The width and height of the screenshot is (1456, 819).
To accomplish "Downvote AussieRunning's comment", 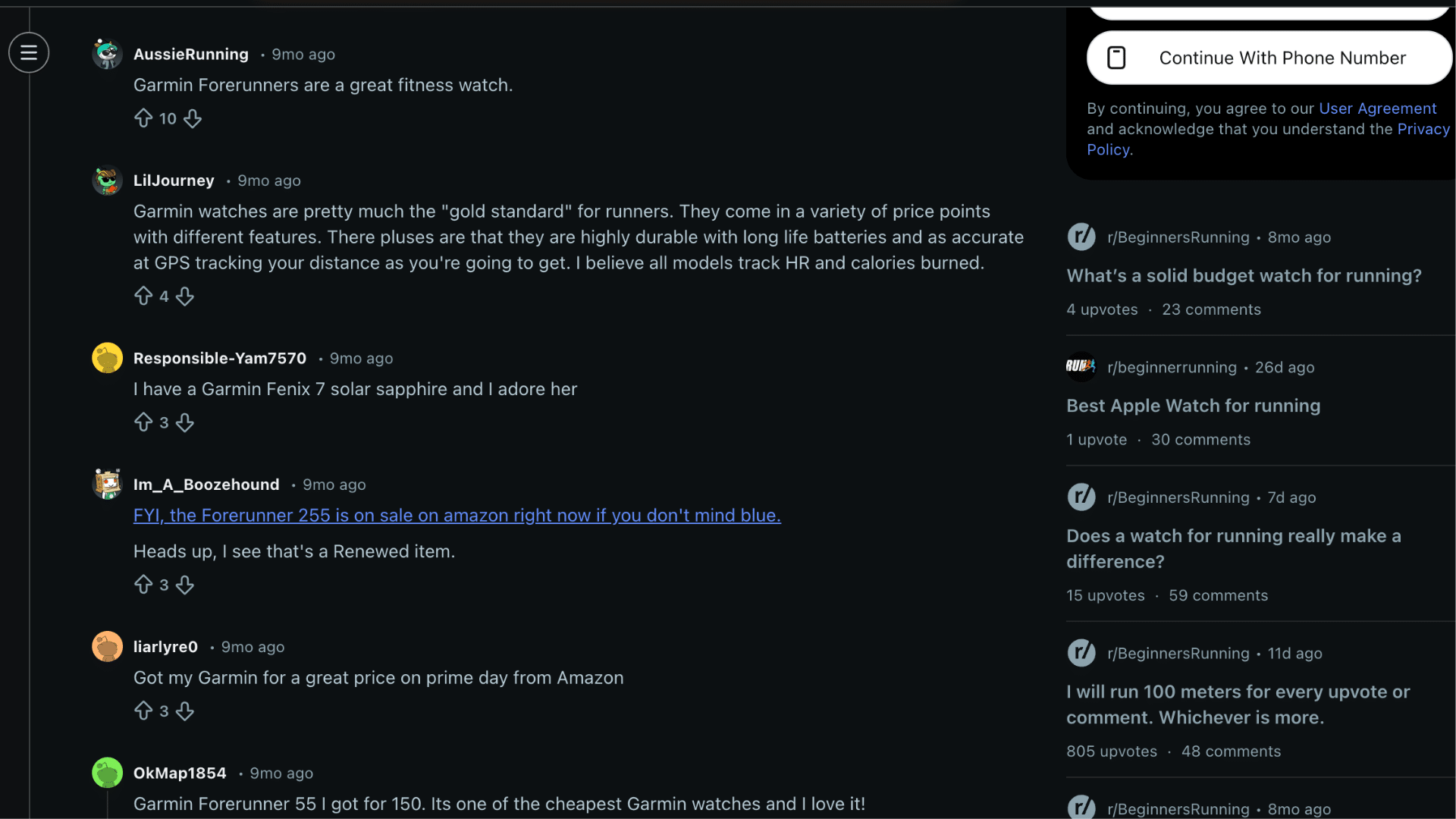I will tap(193, 118).
